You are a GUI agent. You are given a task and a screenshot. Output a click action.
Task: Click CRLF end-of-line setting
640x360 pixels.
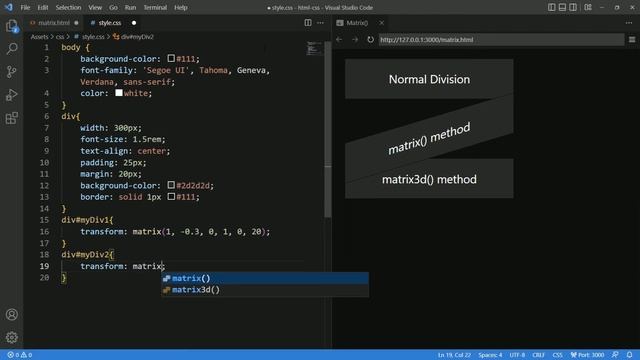[x=538, y=355]
